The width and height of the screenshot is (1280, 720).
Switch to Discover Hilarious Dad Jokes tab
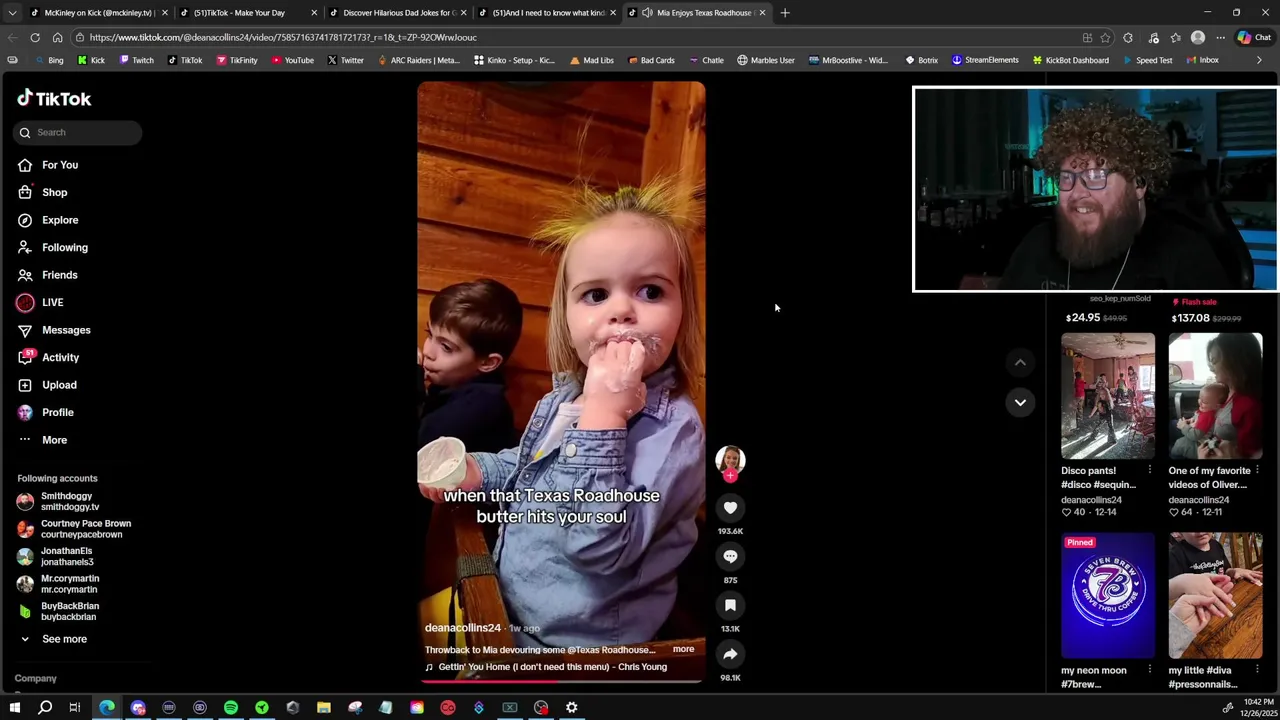coord(399,13)
